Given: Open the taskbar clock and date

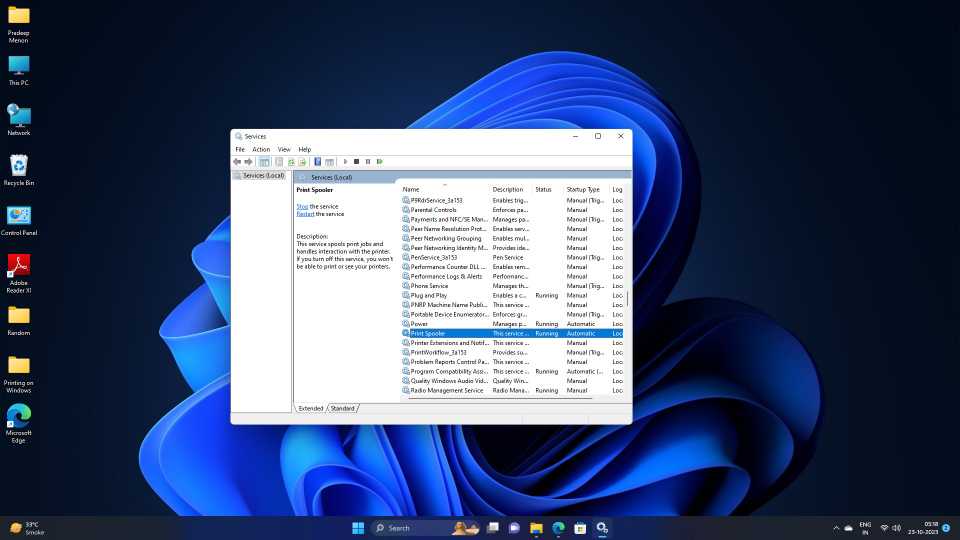Looking at the screenshot, I should [x=923, y=528].
